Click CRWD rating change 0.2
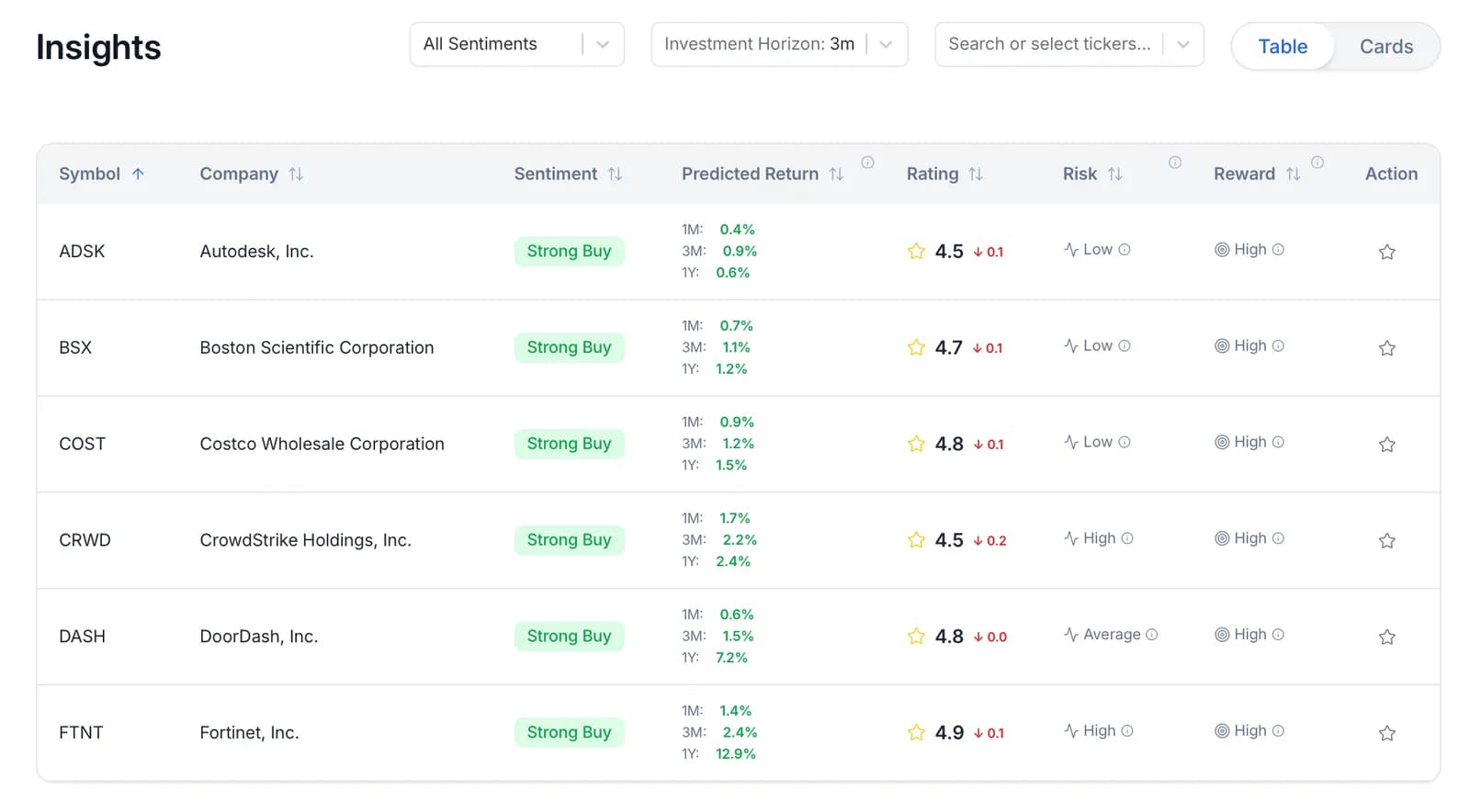Screen dimensions: 1470x812 tap(989, 541)
